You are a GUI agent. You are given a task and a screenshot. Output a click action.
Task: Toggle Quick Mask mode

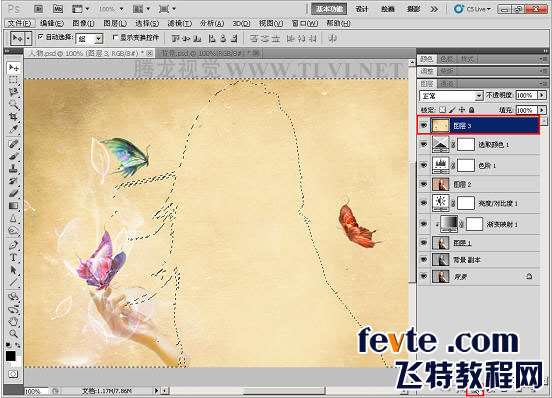13,374
